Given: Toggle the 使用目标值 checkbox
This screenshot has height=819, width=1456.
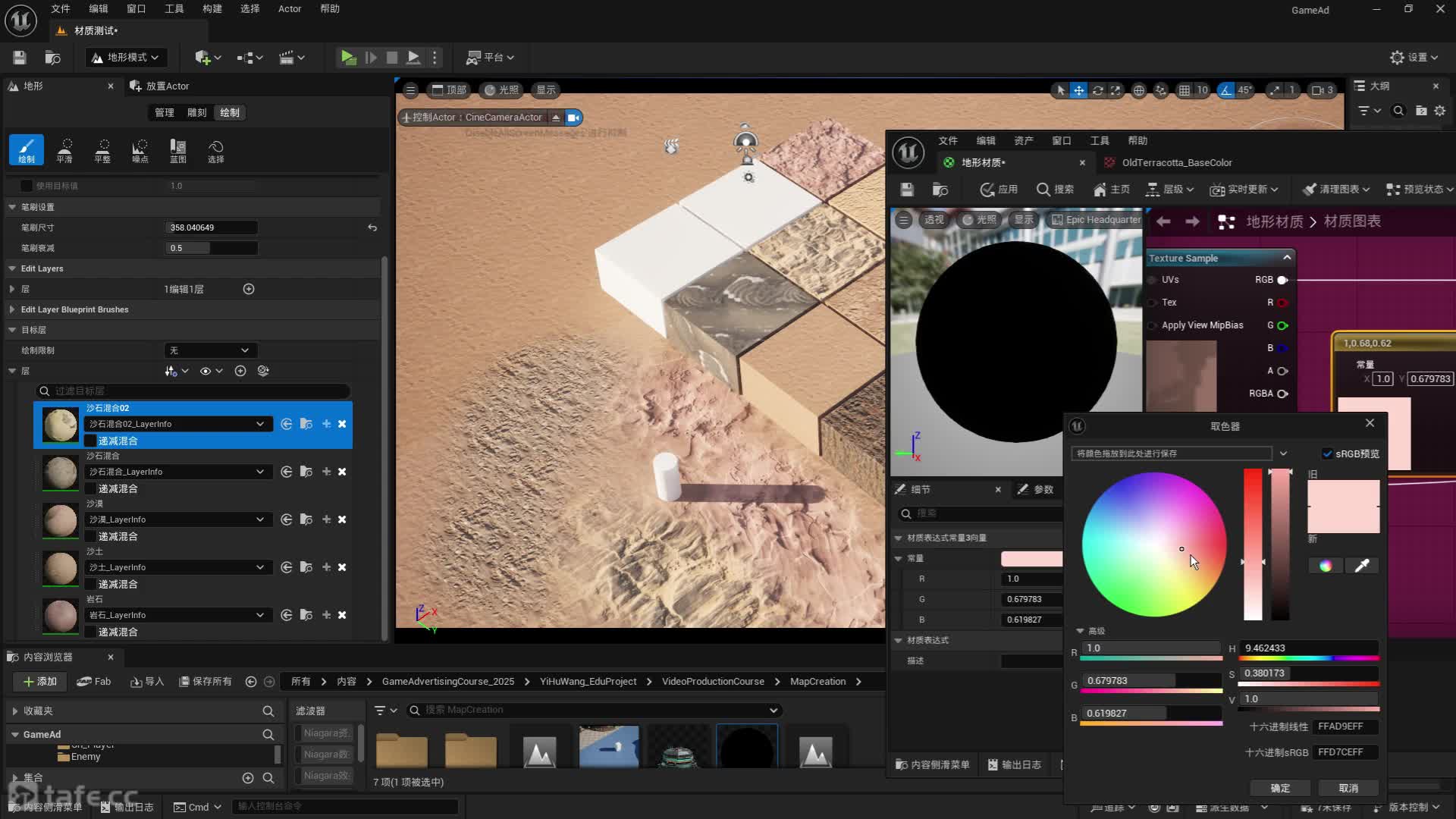Looking at the screenshot, I should coord(27,186).
